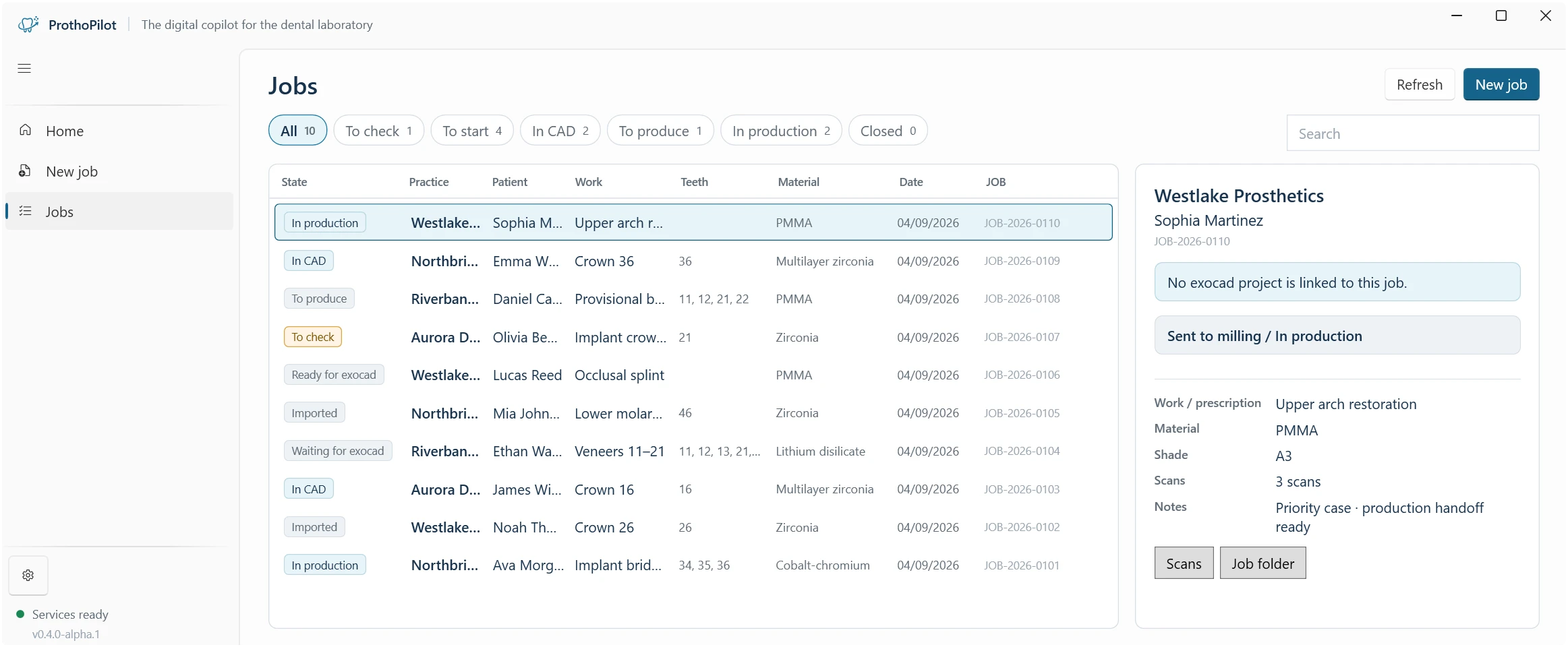1568x647 pixels.
Task: Click the orange To check state badge
Action: [x=313, y=337]
